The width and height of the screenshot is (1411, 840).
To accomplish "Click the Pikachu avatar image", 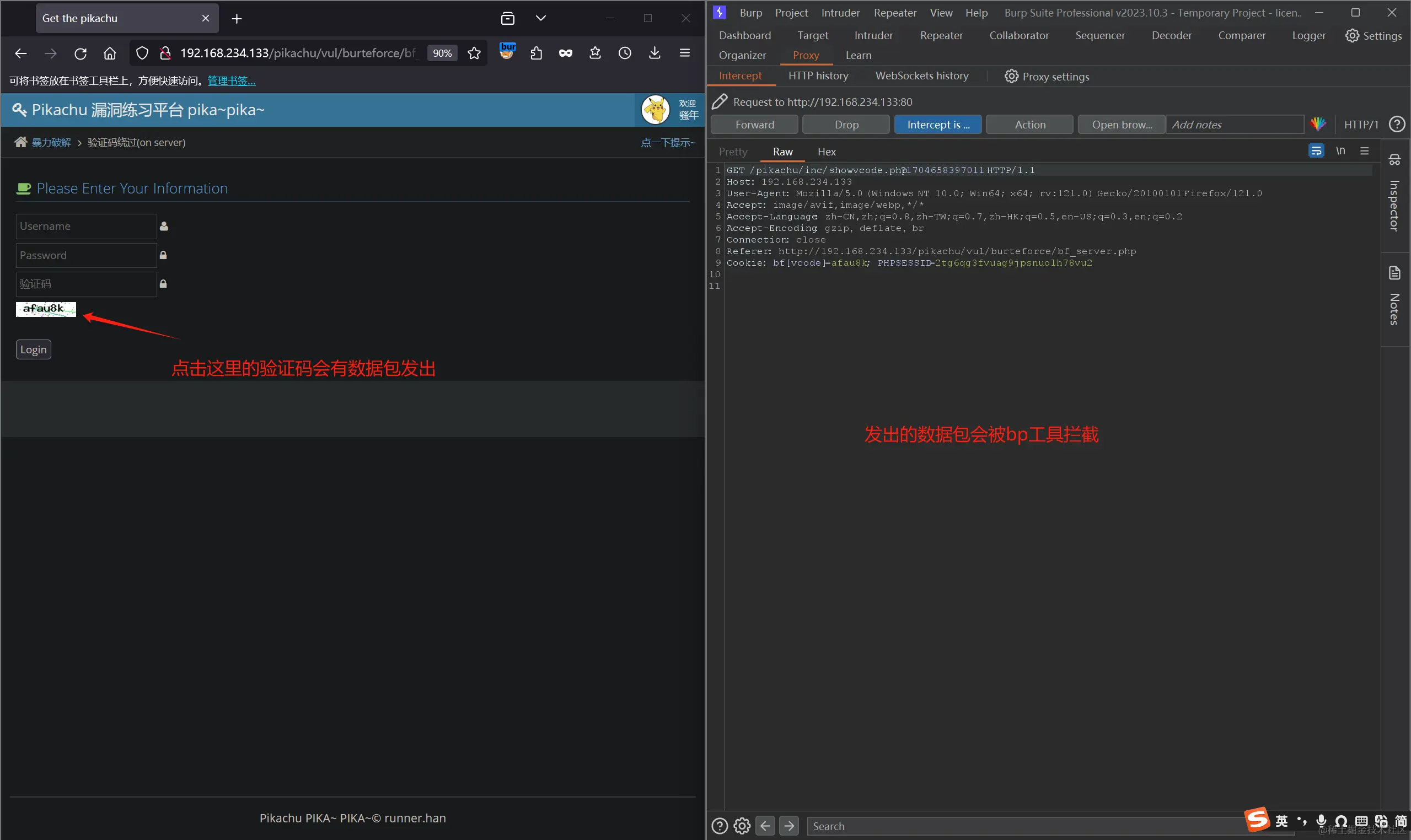I will [x=655, y=109].
